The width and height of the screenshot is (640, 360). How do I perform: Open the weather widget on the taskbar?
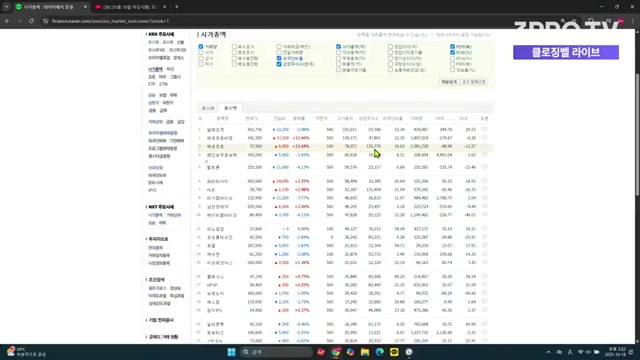[26, 352]
